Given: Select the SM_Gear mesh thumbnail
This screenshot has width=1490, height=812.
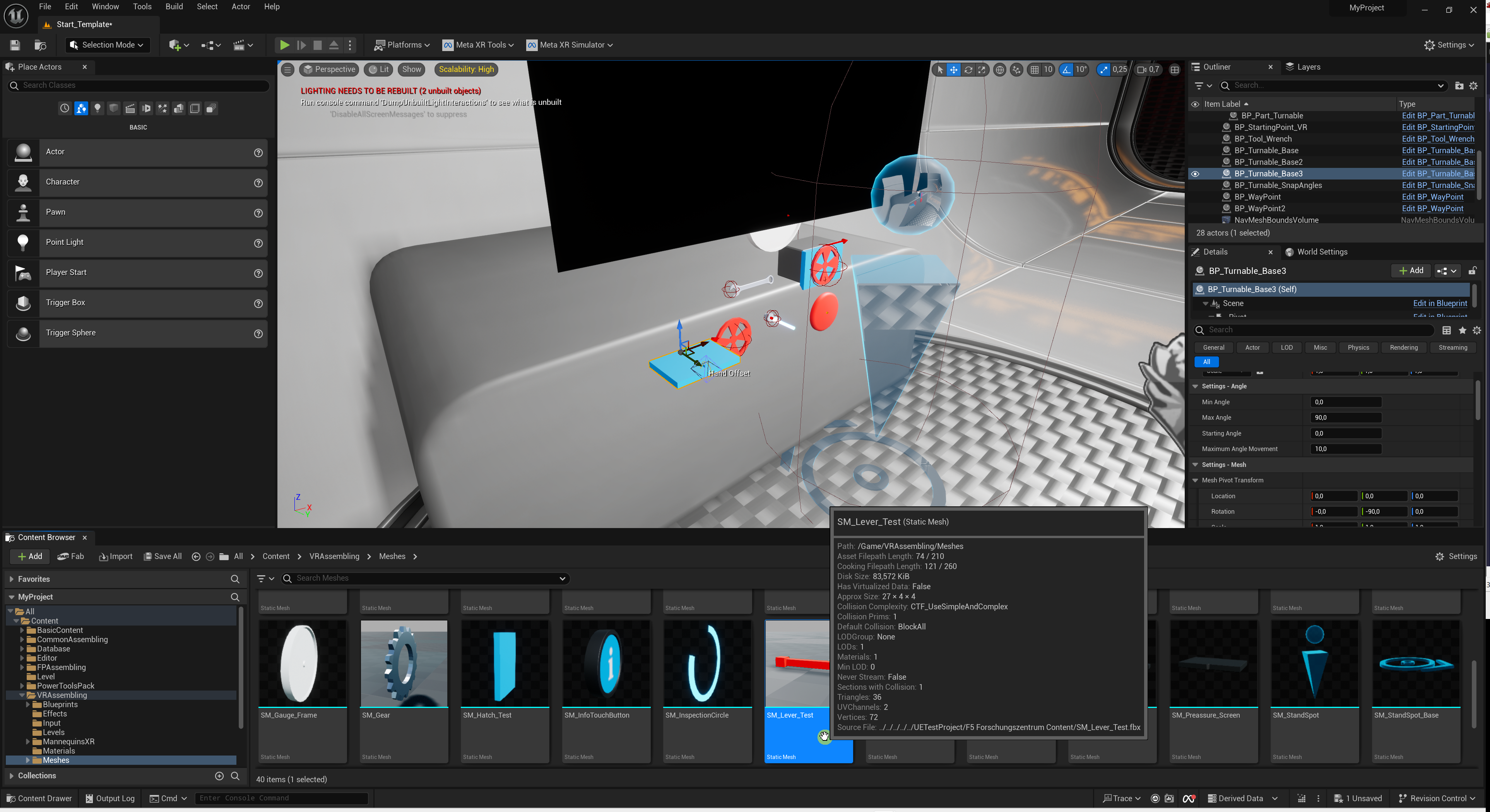Looking at the screenshot, I should [404, 664].
